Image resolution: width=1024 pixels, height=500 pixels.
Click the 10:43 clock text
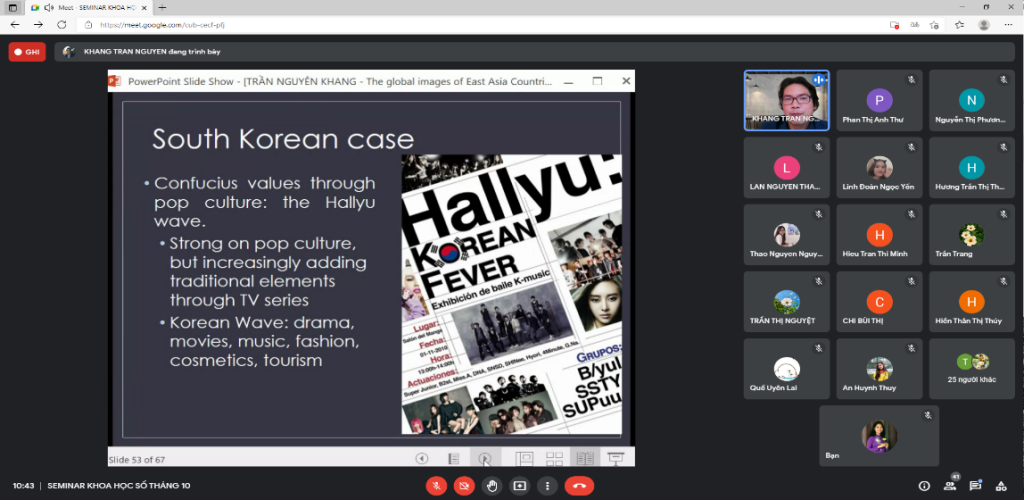(x=24, y=486)
